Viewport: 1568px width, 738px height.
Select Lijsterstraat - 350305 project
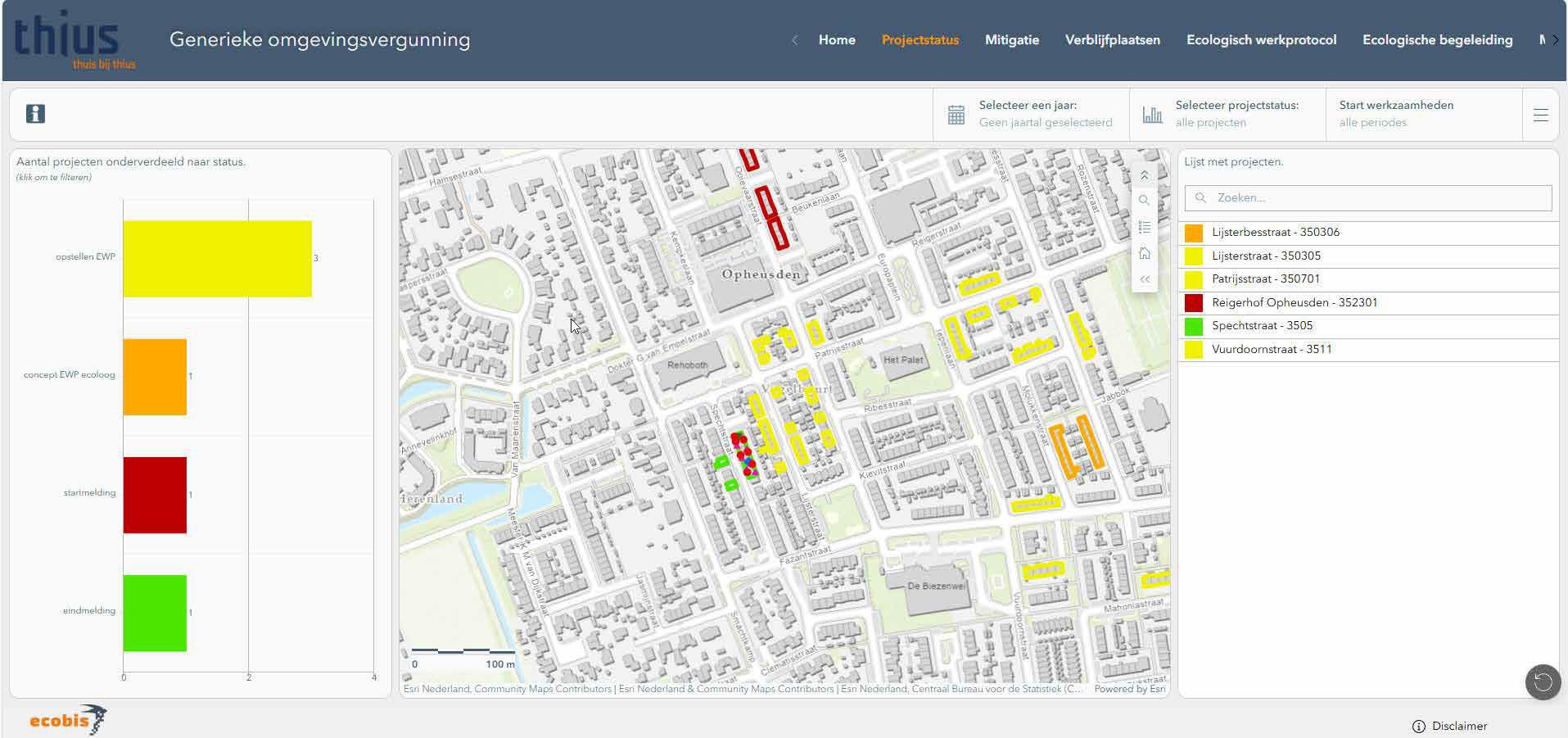click(1367, 256)
